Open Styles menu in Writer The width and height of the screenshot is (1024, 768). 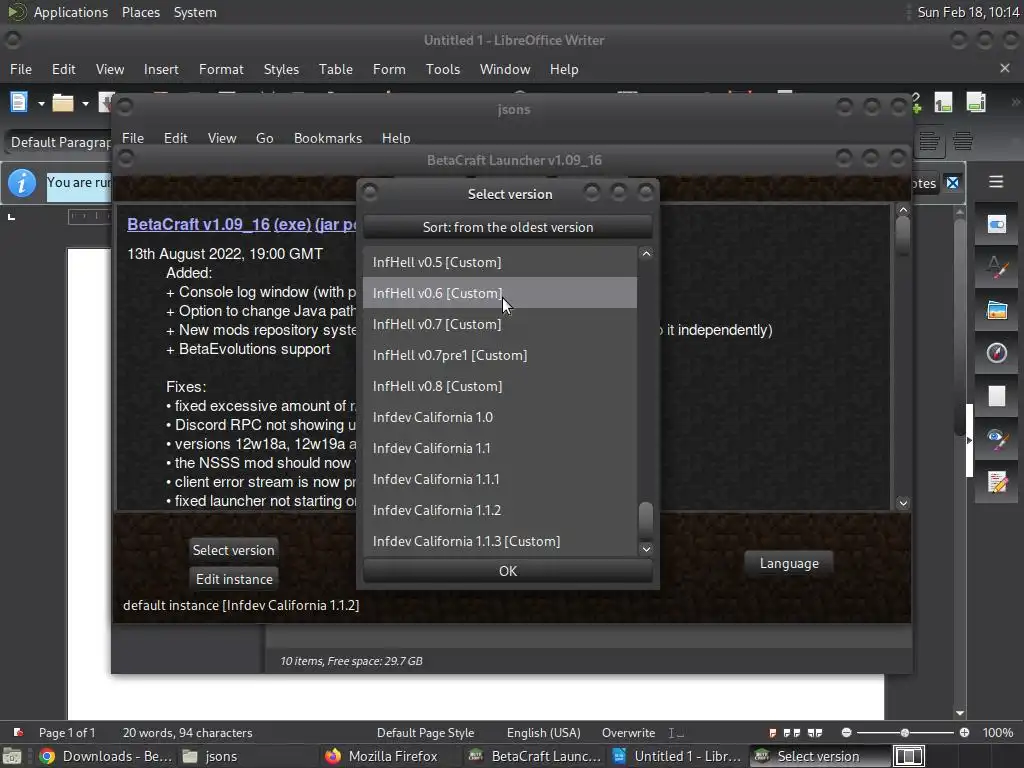(281, 69)
